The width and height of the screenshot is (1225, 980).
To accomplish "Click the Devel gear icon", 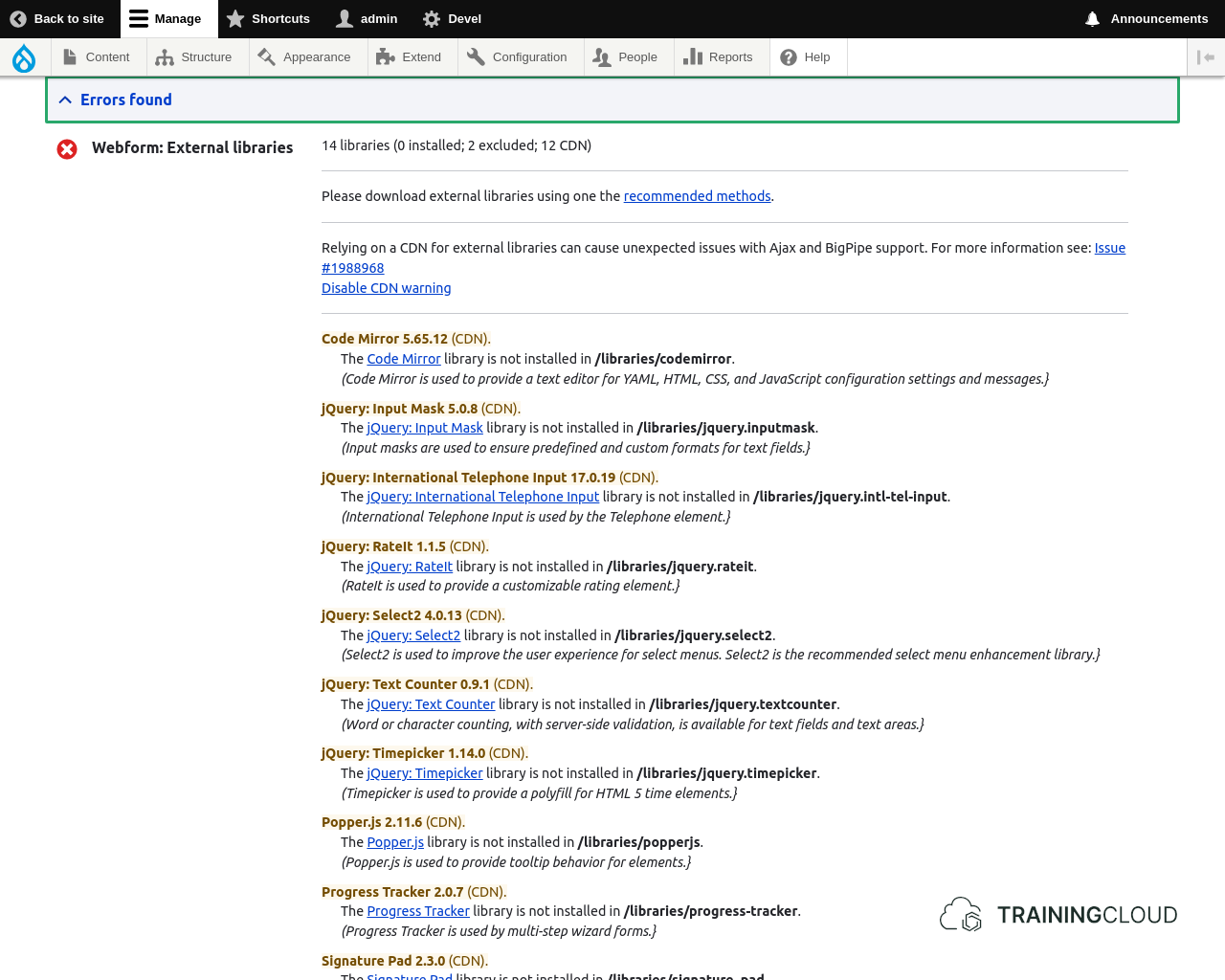I will click(x=432, y=19).
